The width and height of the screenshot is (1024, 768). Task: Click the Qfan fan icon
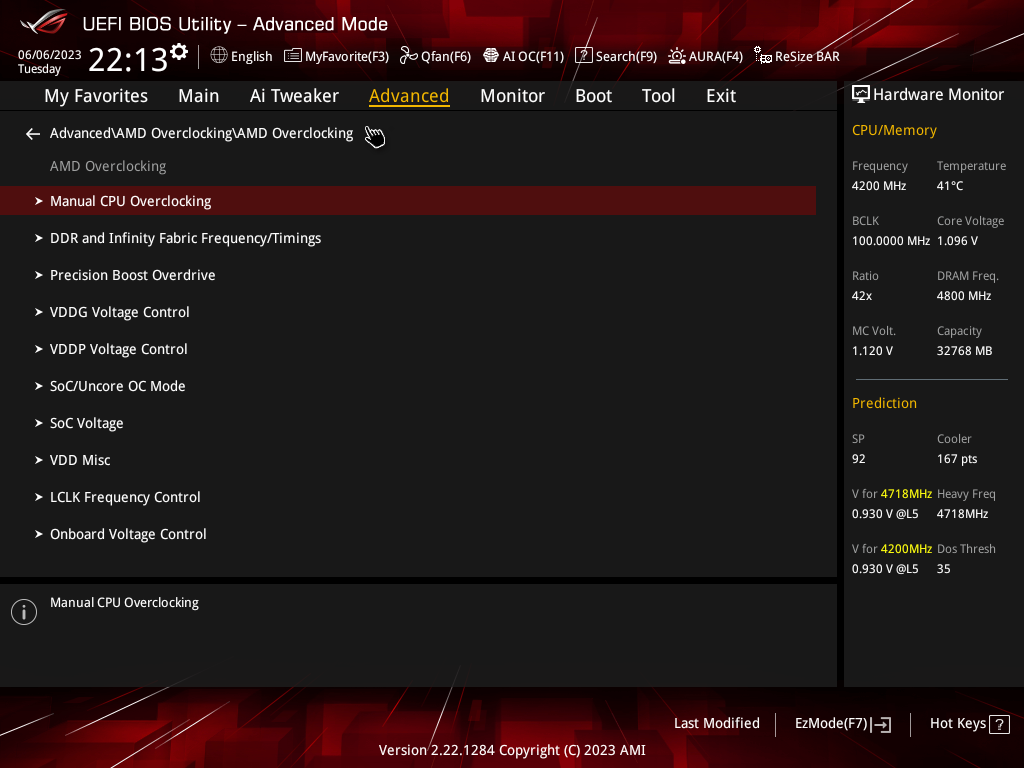[408, 56]
